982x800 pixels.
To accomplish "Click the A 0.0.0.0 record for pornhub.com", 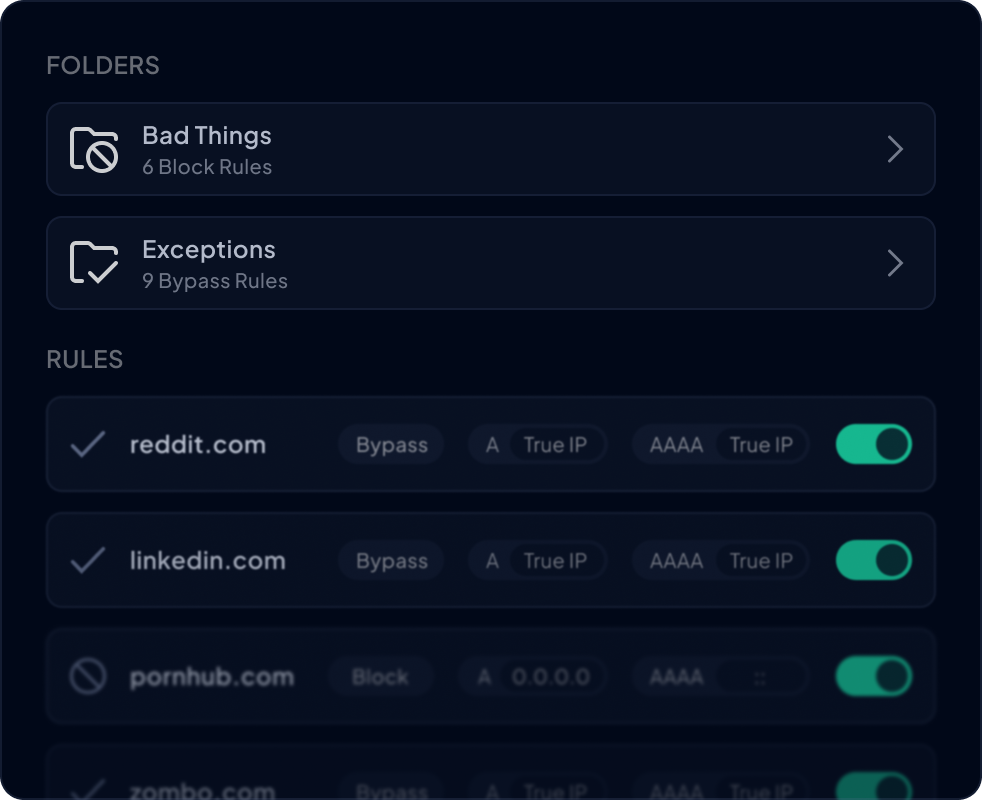I will [536, 677].
